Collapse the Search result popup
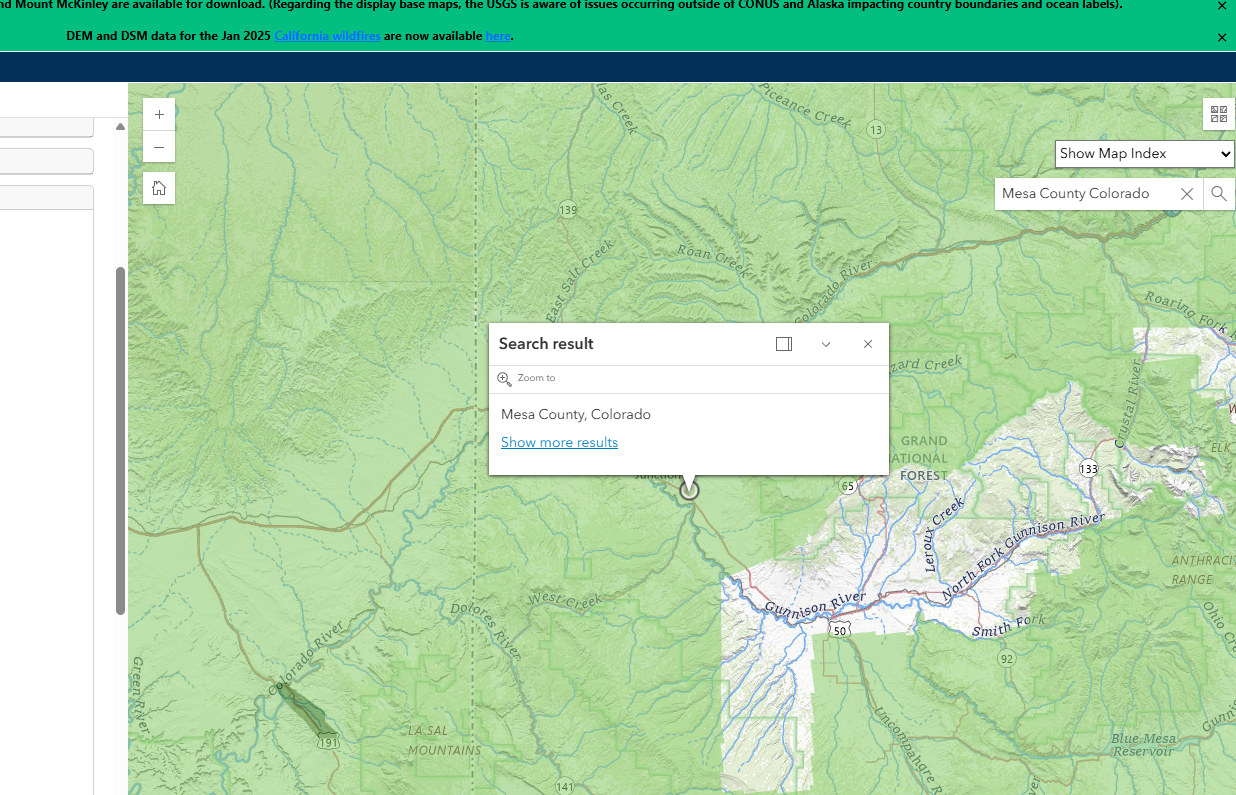 click(x=826, y=344)
